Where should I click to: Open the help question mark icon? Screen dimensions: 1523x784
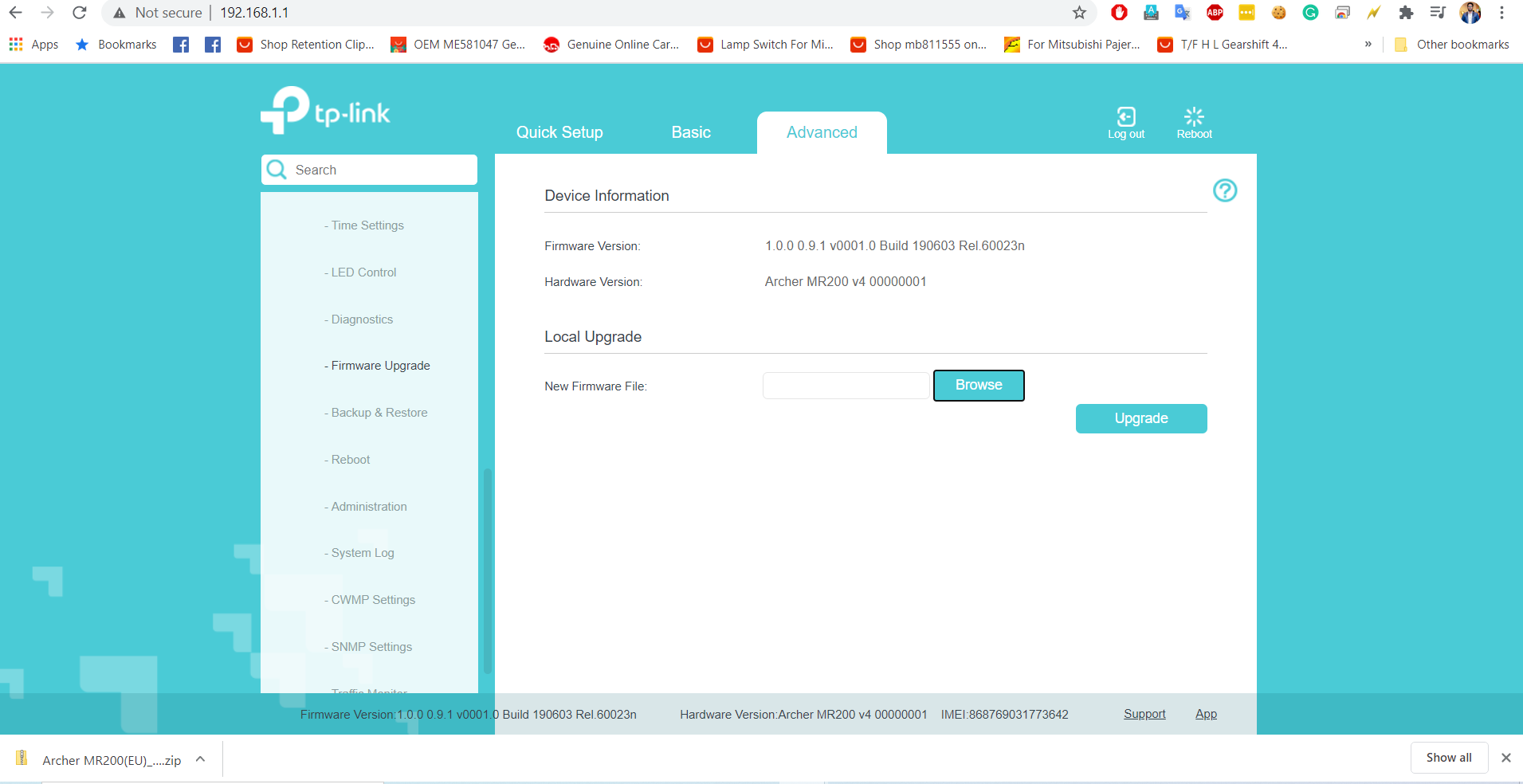point(1225,190)
